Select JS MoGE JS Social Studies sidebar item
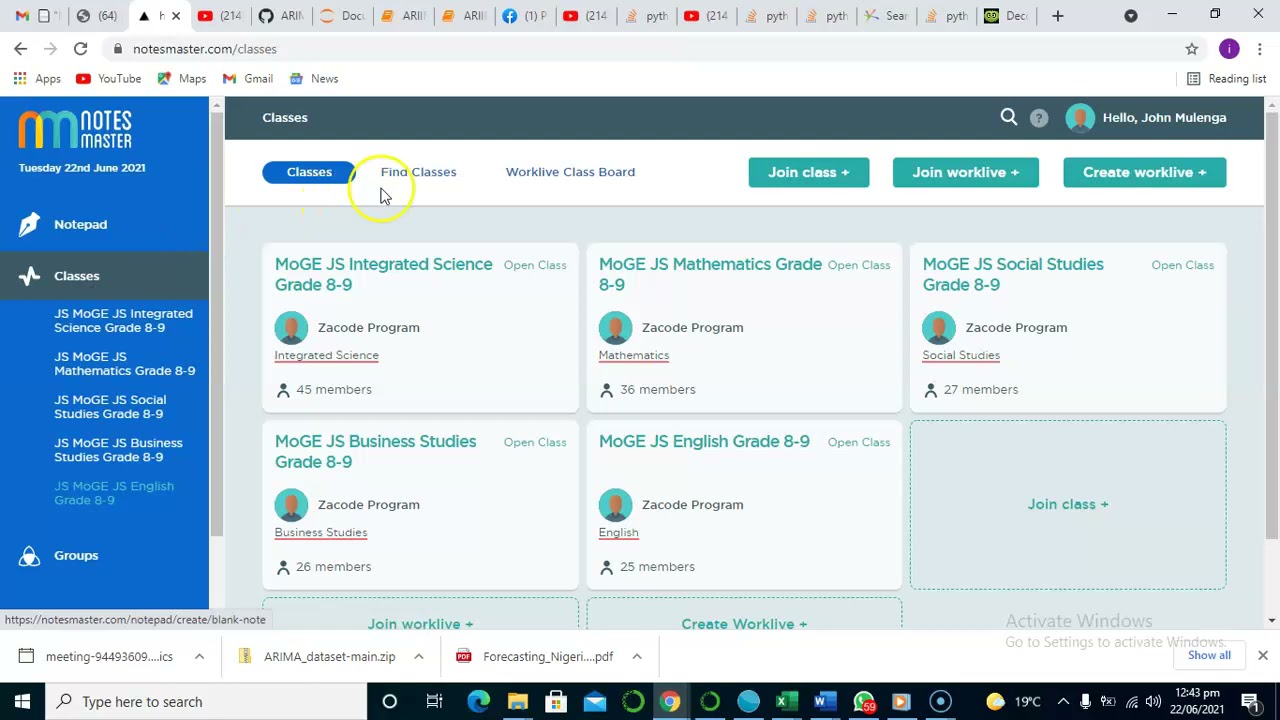 [x=110, y=406]
